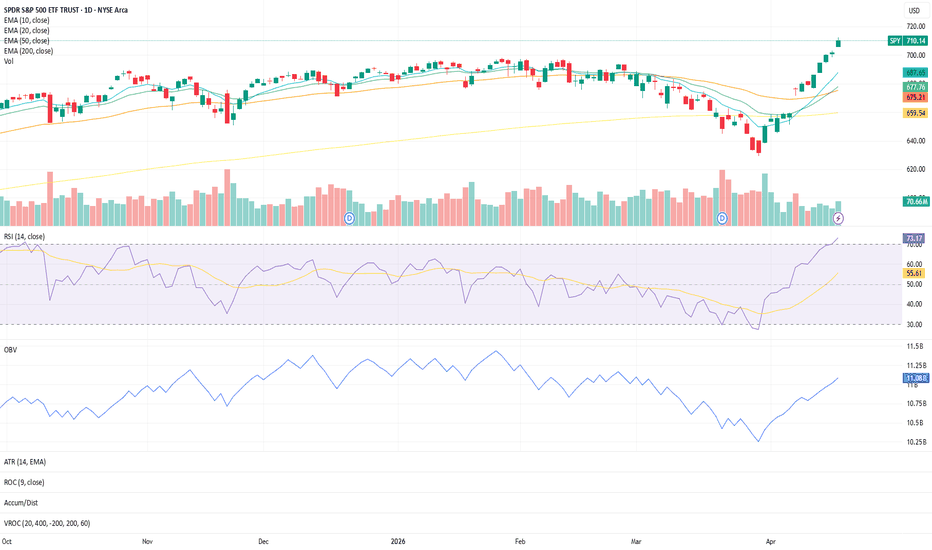Expand the collapsed VROC (20, 400...) pane
932x550 pixels.
pos(47,523)
